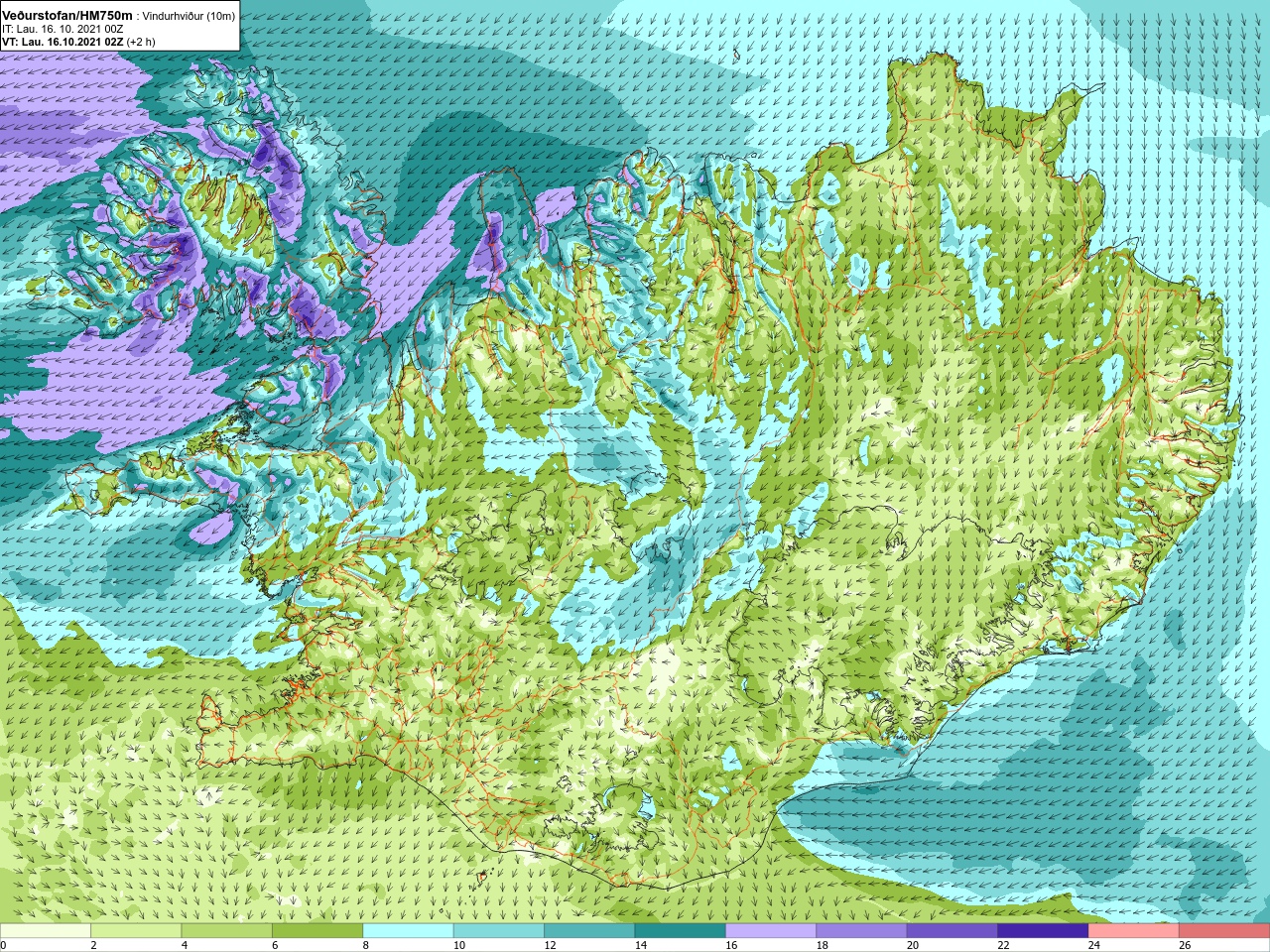This screenshot has width=1270, height=952.
Task: Select the legend value label "20"
Action: point(913,945)
